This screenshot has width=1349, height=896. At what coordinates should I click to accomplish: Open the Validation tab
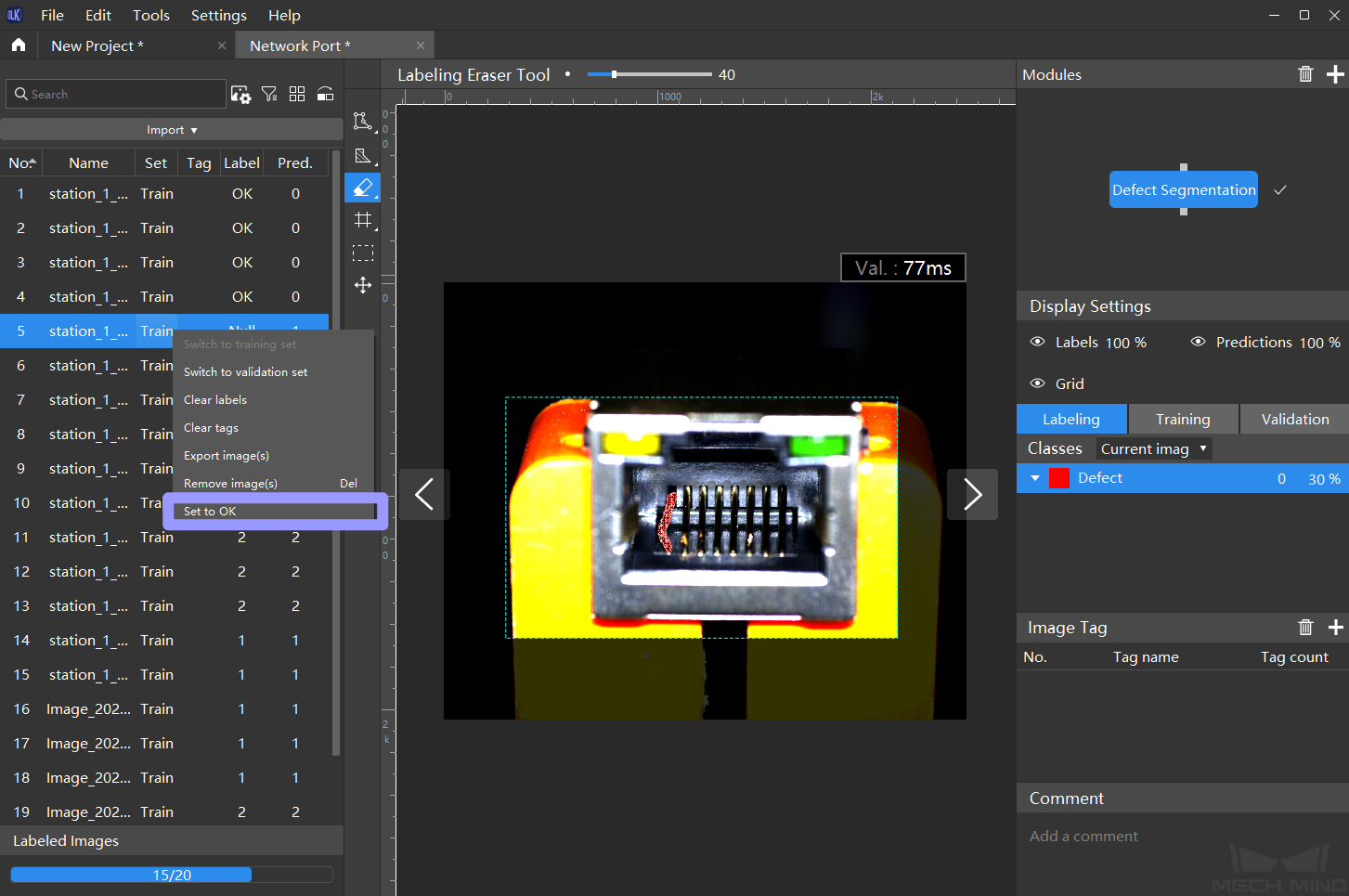point(1294,419)
